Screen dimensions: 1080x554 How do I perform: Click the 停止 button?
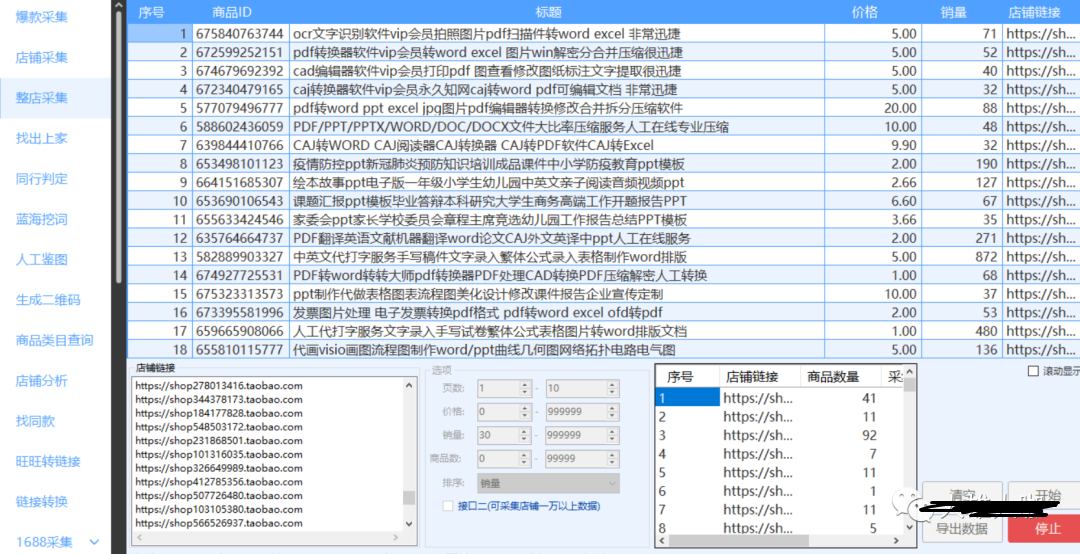pos(1043,529)
